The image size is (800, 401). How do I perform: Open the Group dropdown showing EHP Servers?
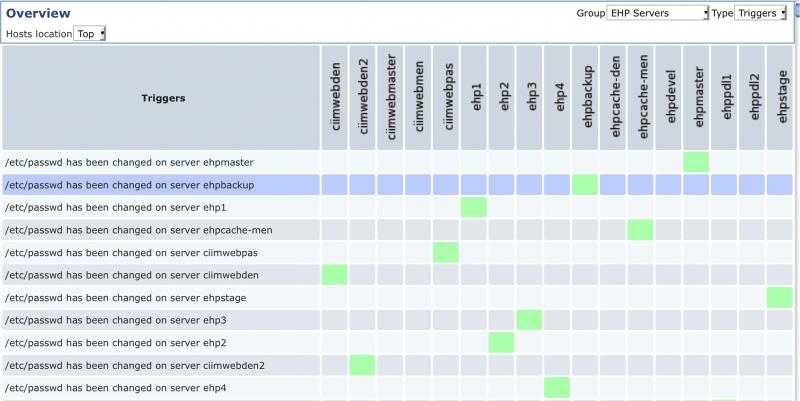658,13
